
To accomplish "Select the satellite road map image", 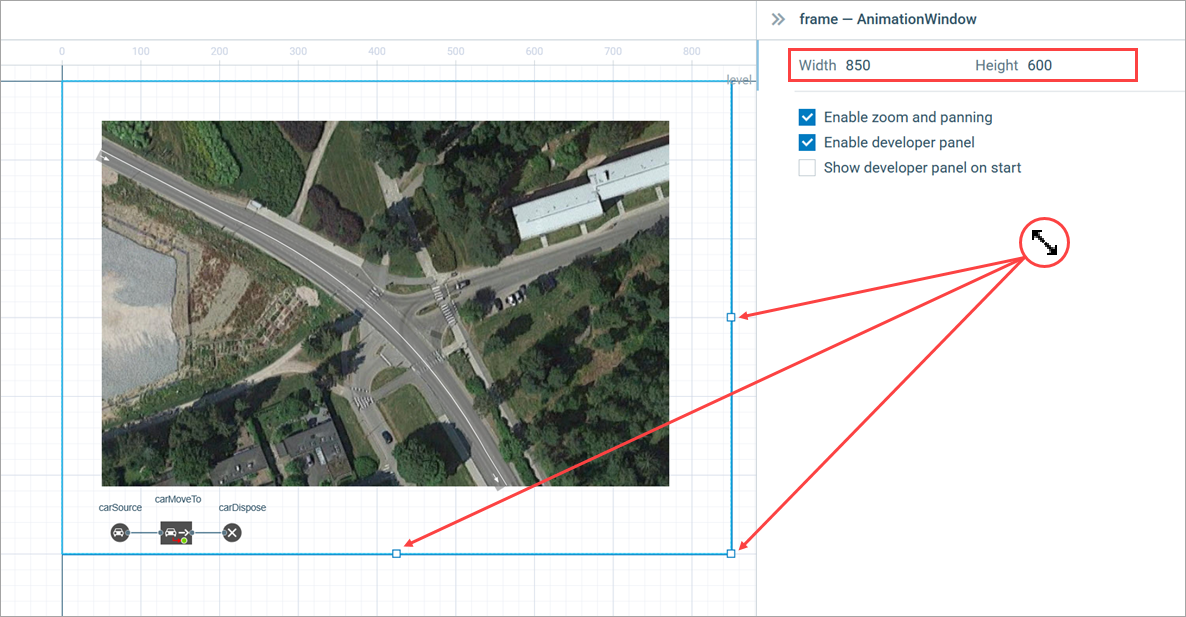I will coord(385,303).
